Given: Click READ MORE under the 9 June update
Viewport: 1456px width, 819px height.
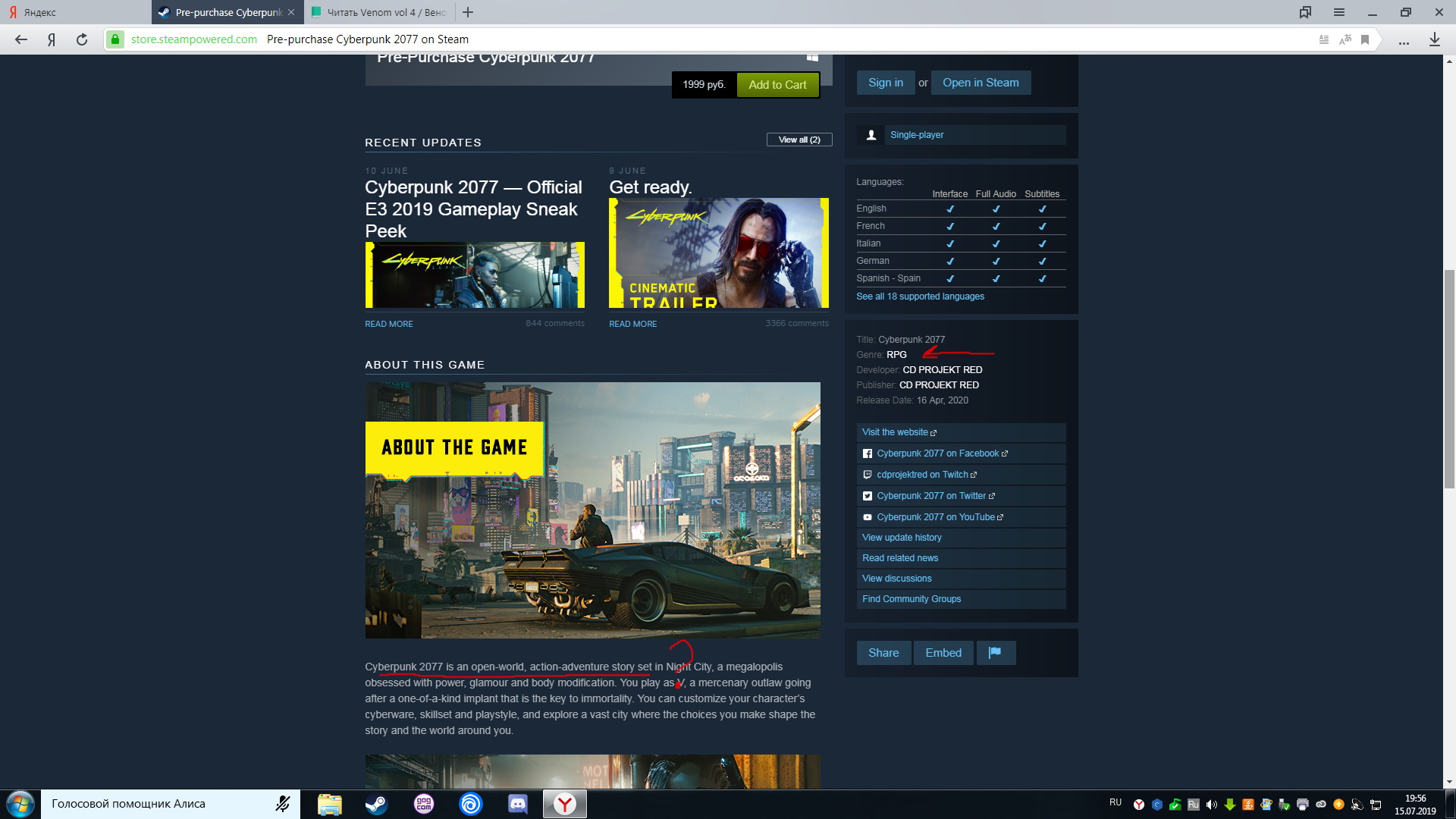Looking at the screenshot, I should point(633,324).
